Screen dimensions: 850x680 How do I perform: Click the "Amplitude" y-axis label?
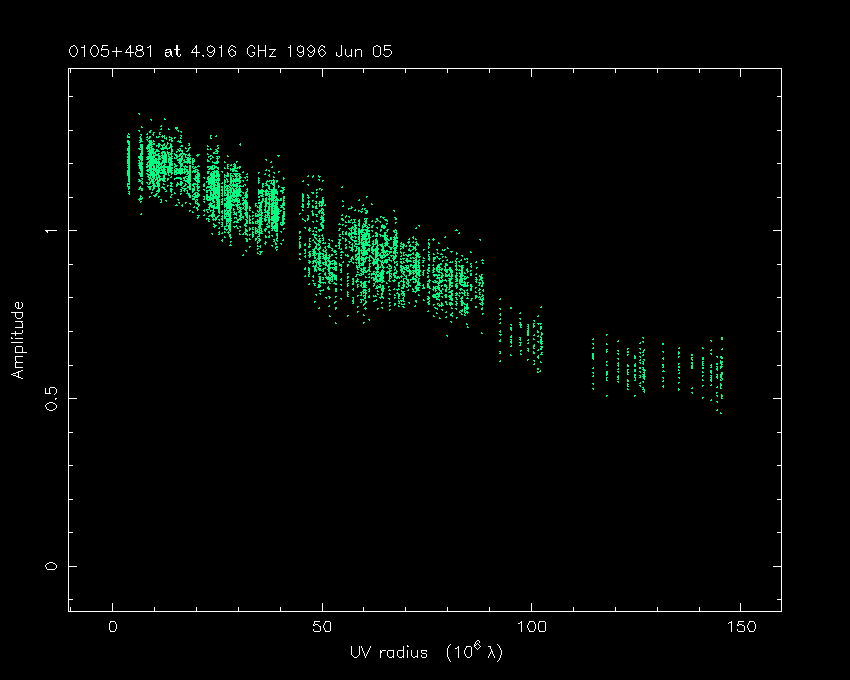17,340
